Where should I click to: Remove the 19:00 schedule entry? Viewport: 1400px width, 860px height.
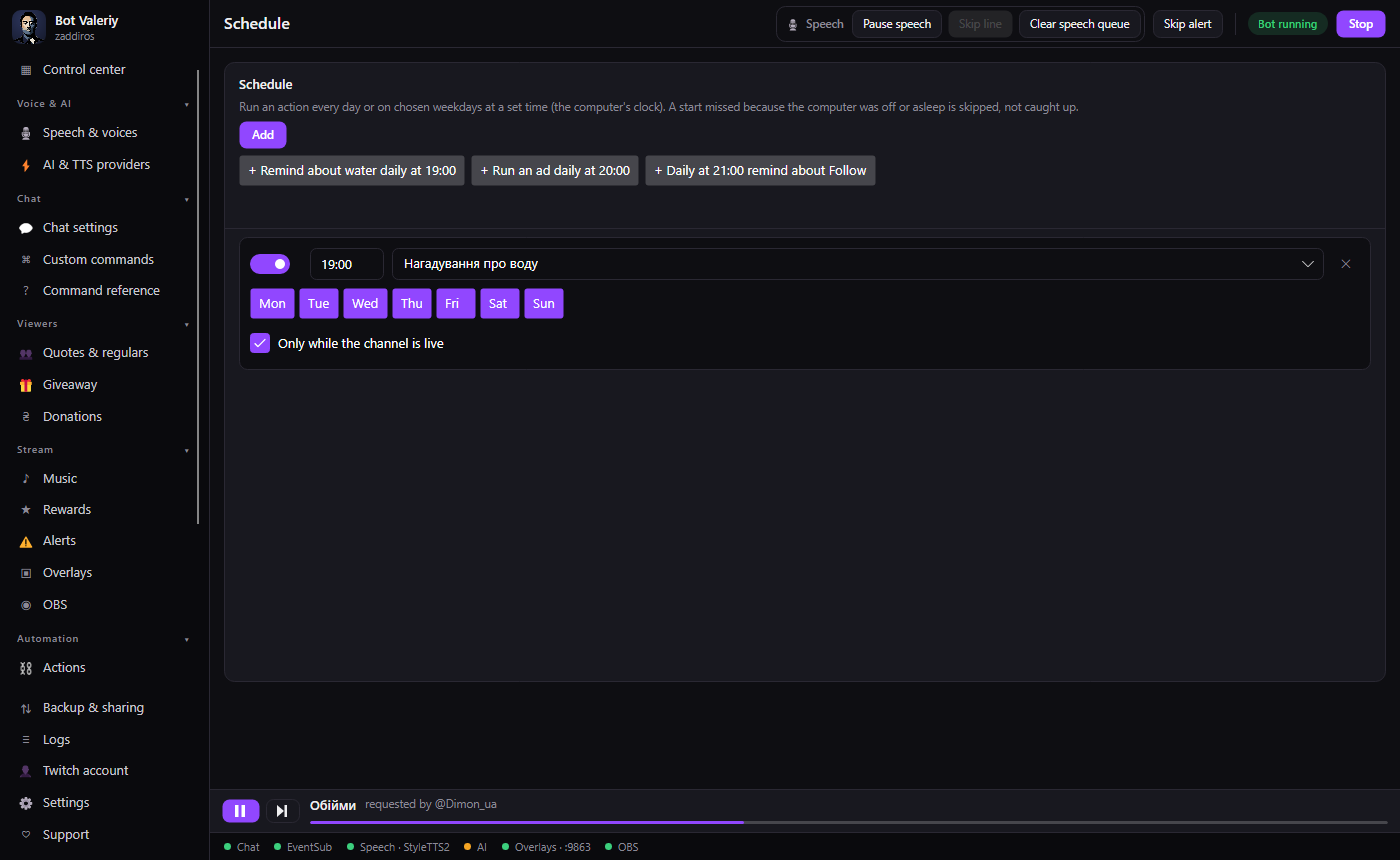point(1346,264)
